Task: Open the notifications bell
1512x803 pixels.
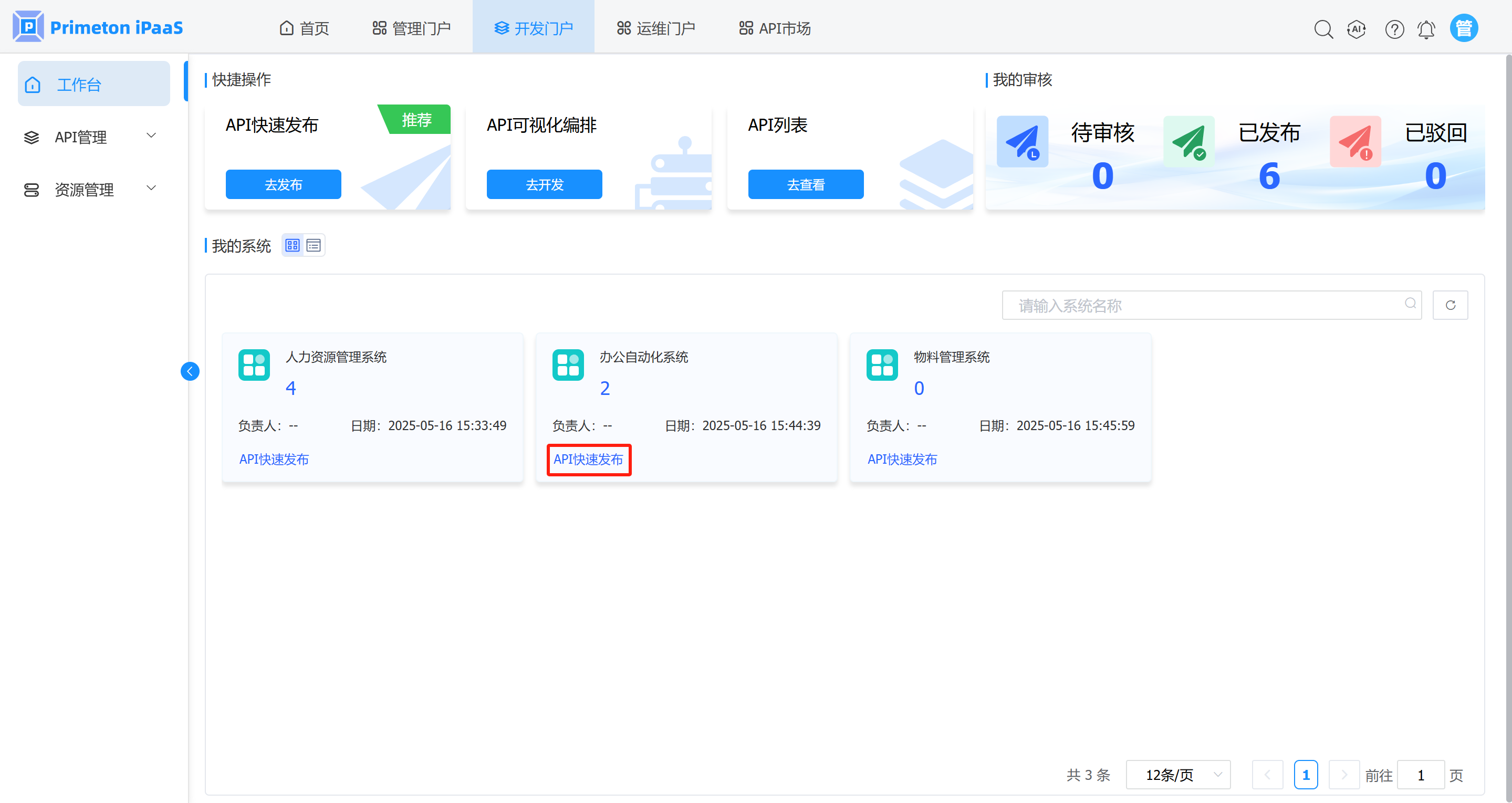Action: click(1426, 29)
